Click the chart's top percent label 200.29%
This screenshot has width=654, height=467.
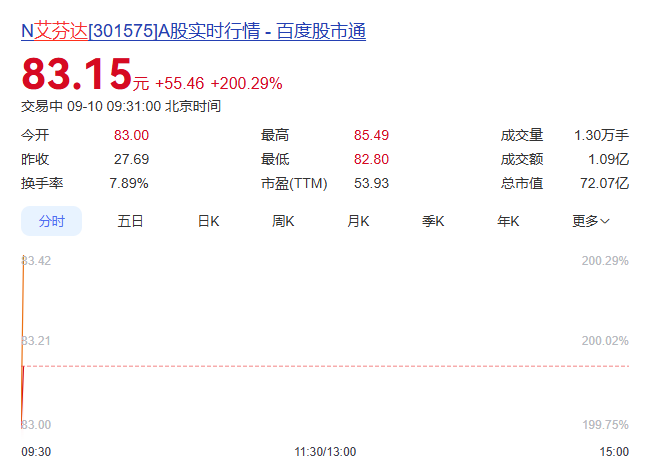coord(605,261)
